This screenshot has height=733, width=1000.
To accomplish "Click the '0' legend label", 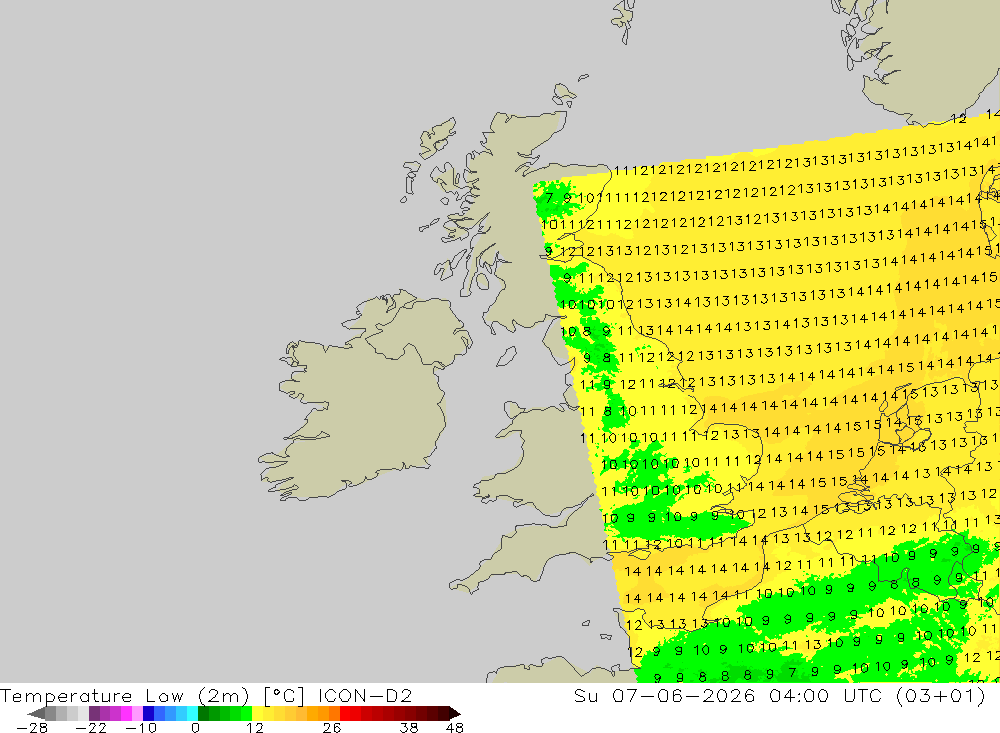I will [196, 728].
